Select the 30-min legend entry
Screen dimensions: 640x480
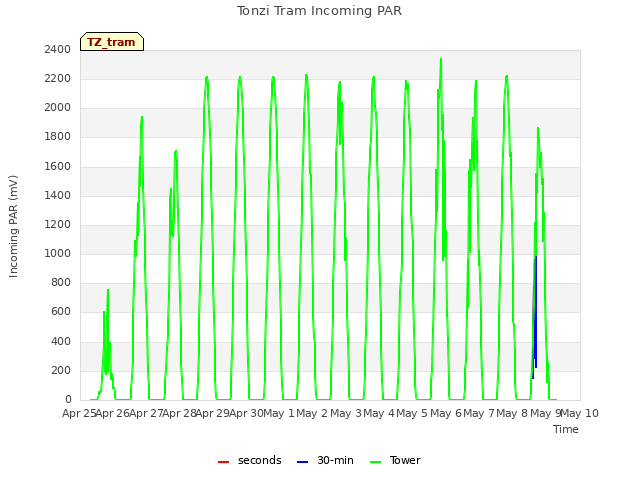[325, 460]
